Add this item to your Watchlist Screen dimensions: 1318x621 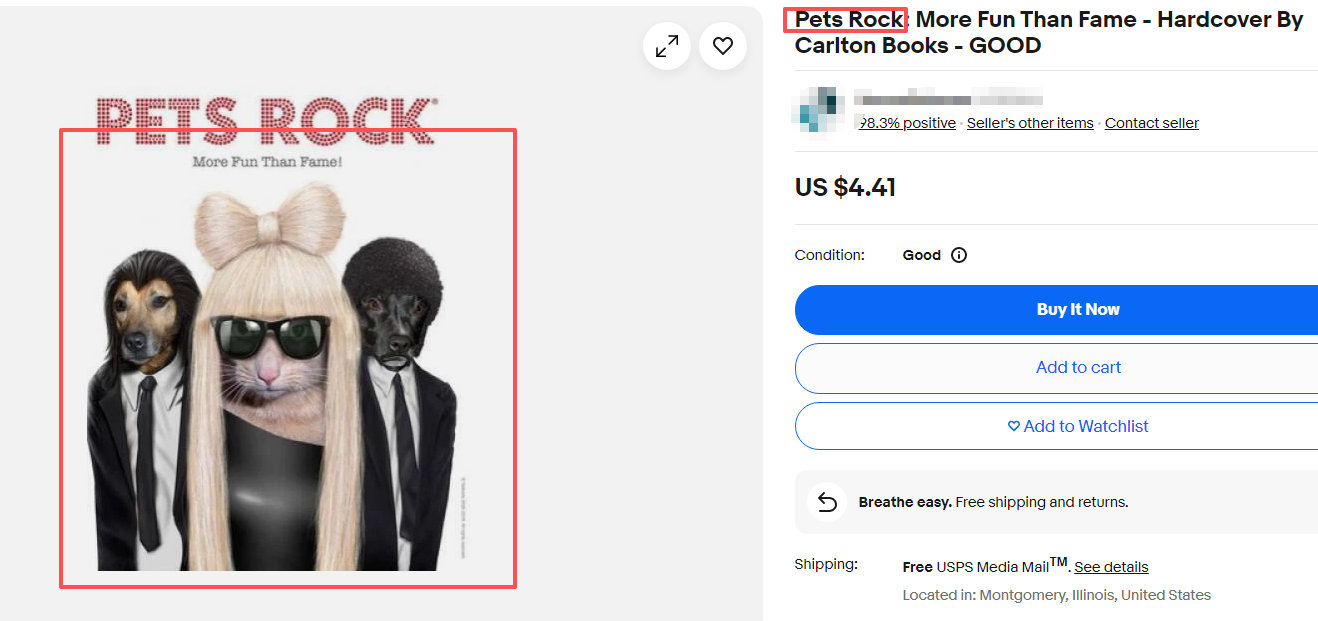[x=1078, y=426]
